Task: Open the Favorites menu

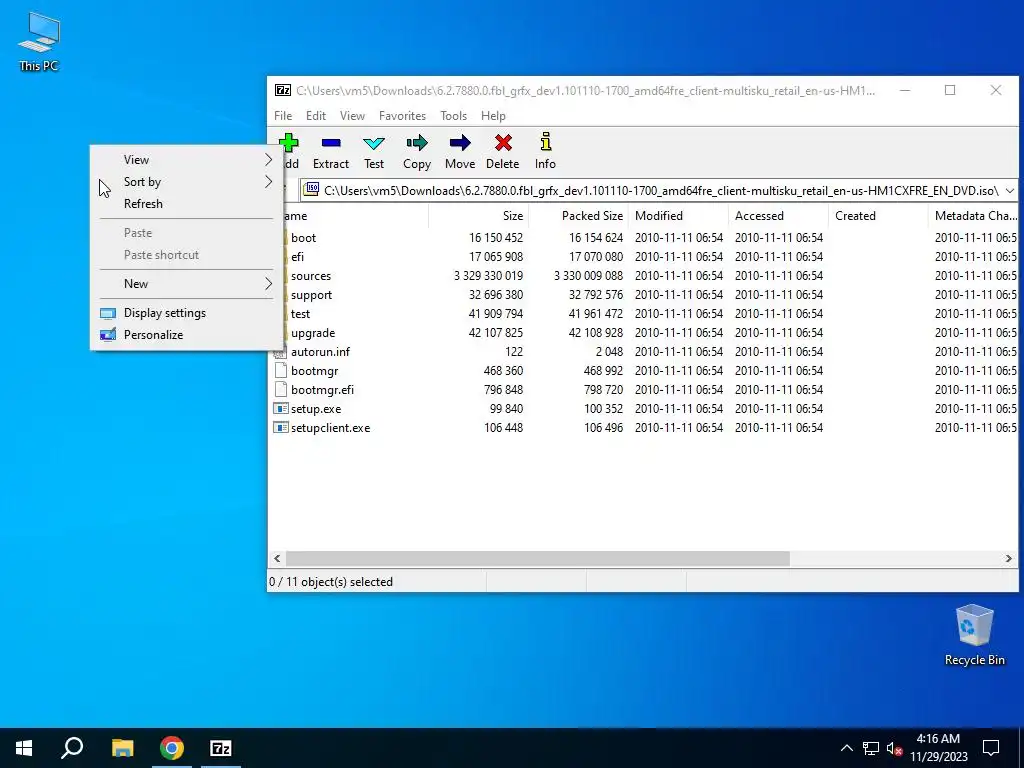Action: (402, 116)
